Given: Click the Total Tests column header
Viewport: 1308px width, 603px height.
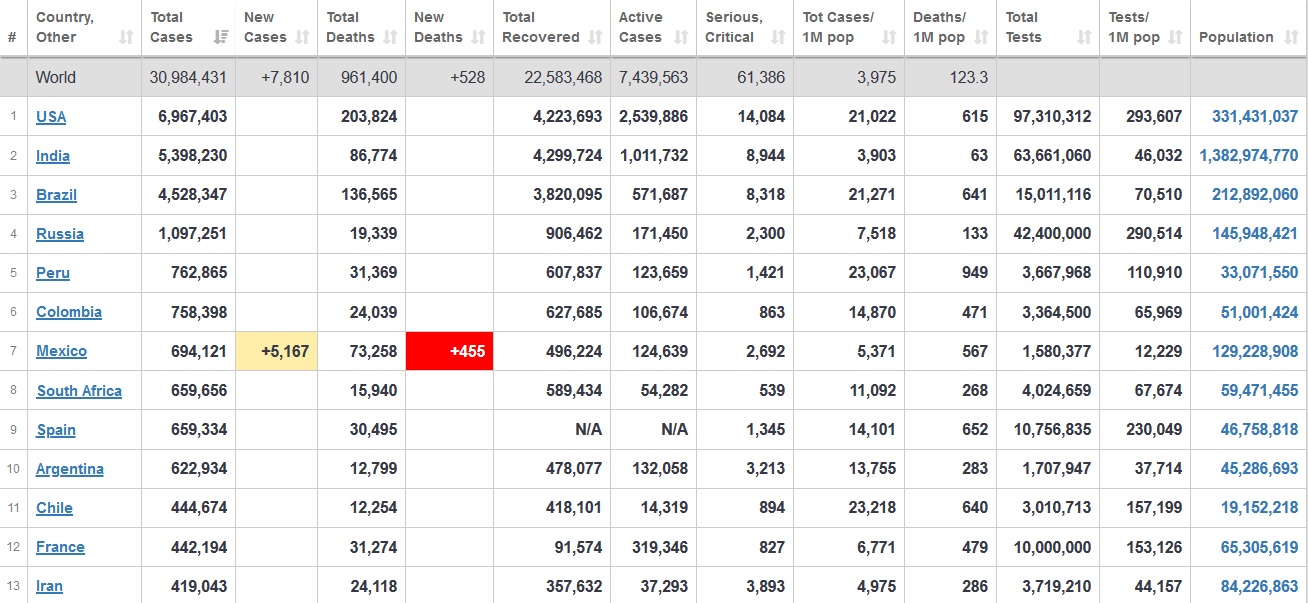Looking at the screenshot, I should (x=1048, y=28).
